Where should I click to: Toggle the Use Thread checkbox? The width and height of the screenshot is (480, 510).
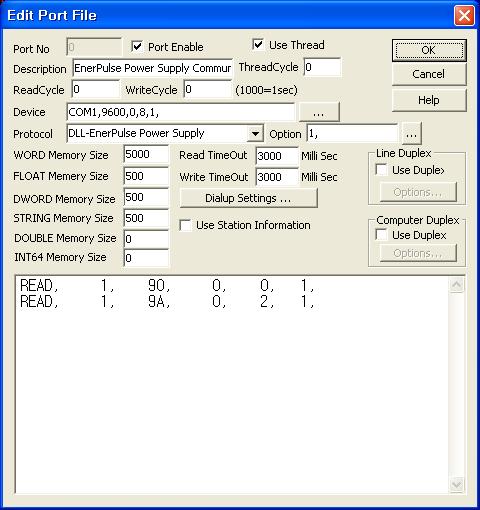(x=258, y=44)
